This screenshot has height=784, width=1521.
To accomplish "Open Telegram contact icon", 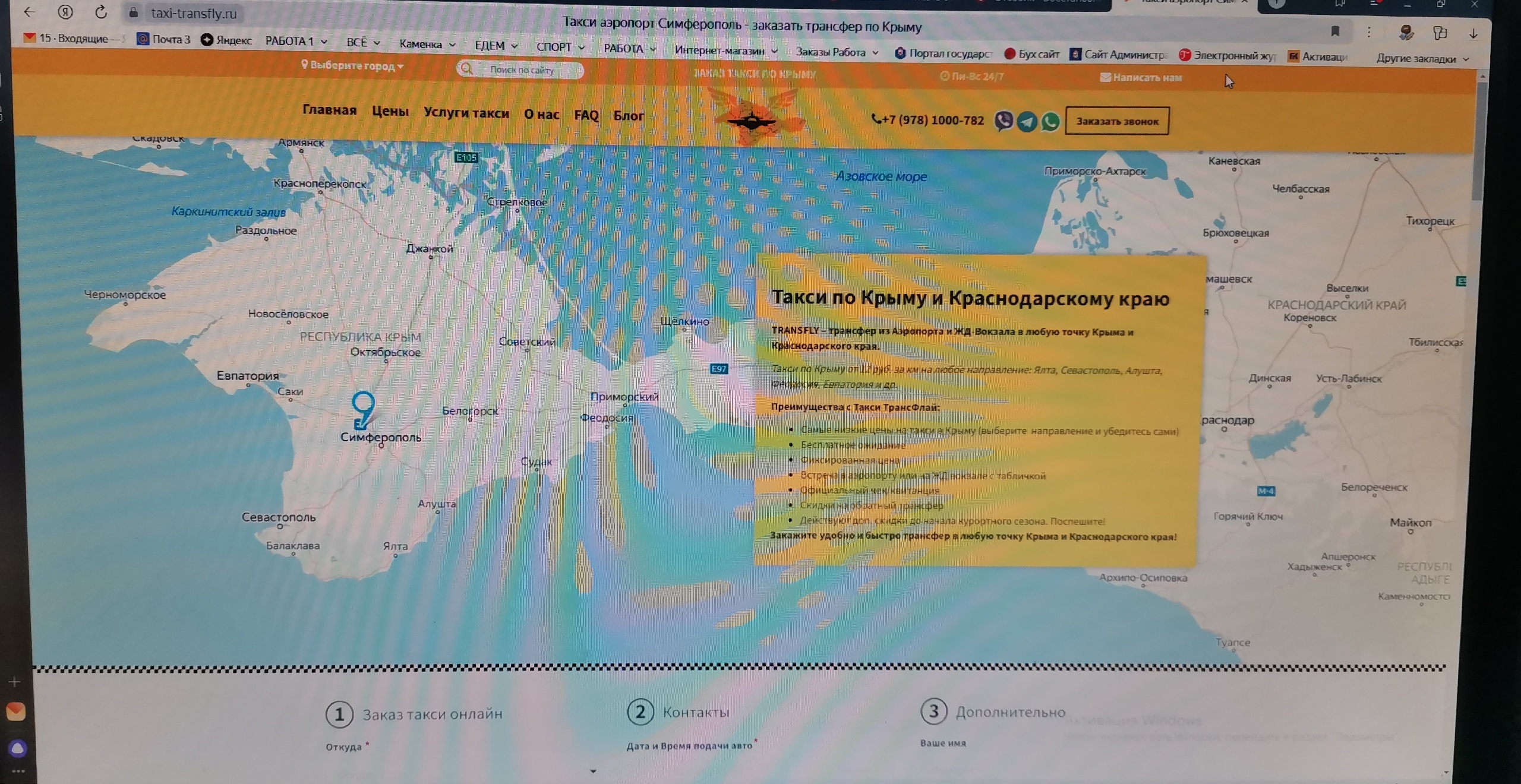I will click(x=1027, y=122).
